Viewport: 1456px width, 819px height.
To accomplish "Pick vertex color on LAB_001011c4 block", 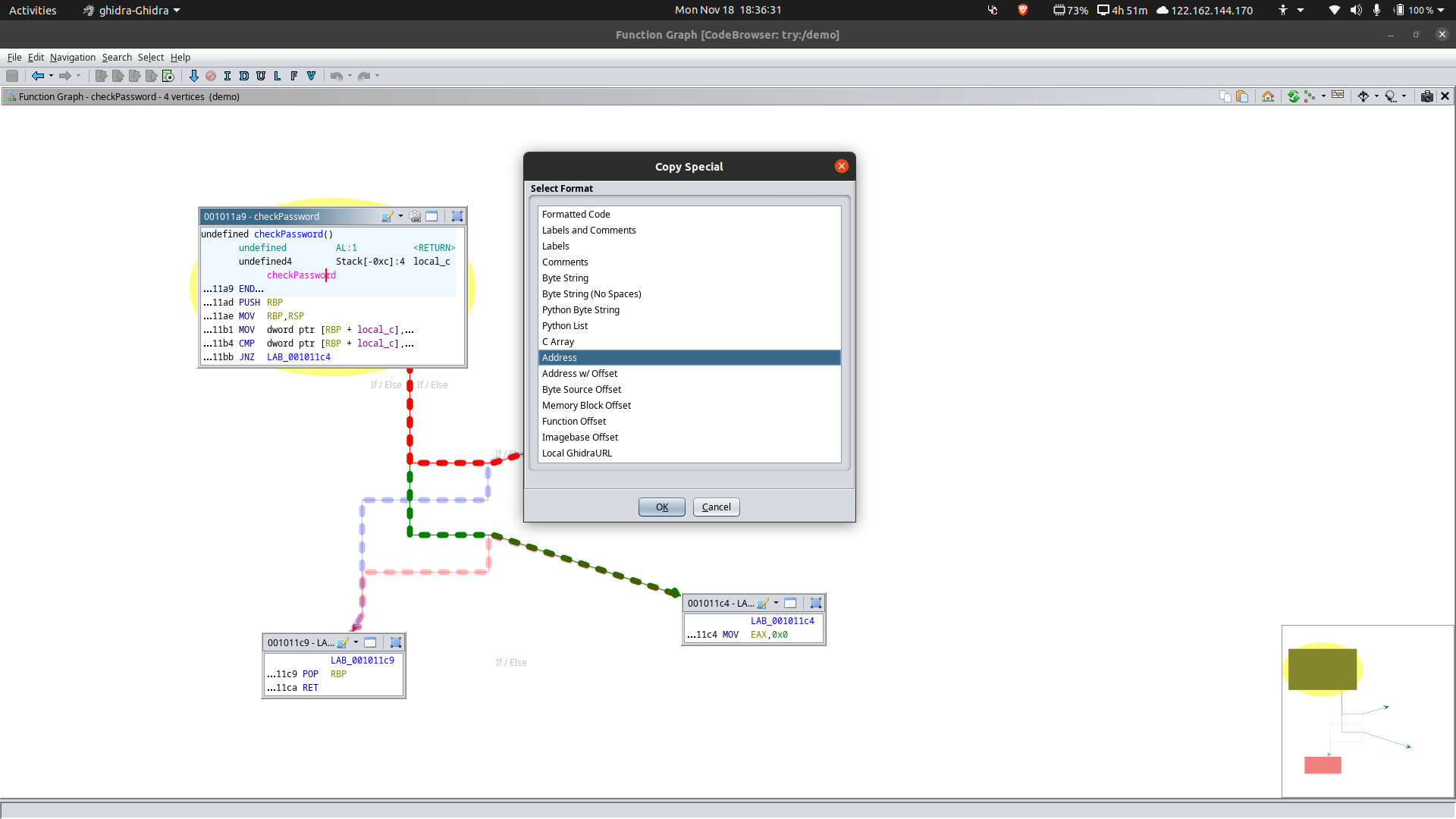I will 763,604.
